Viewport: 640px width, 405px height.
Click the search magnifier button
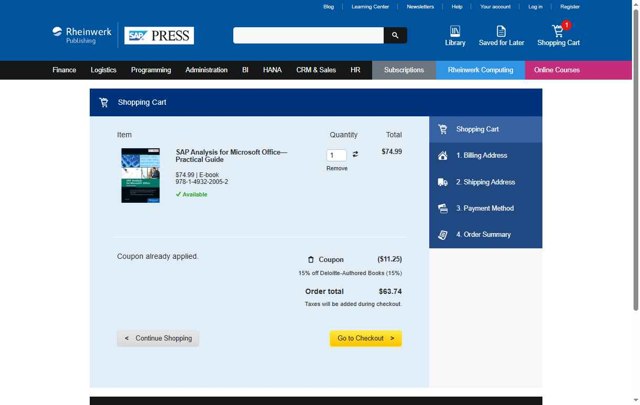tap(395, 36)
